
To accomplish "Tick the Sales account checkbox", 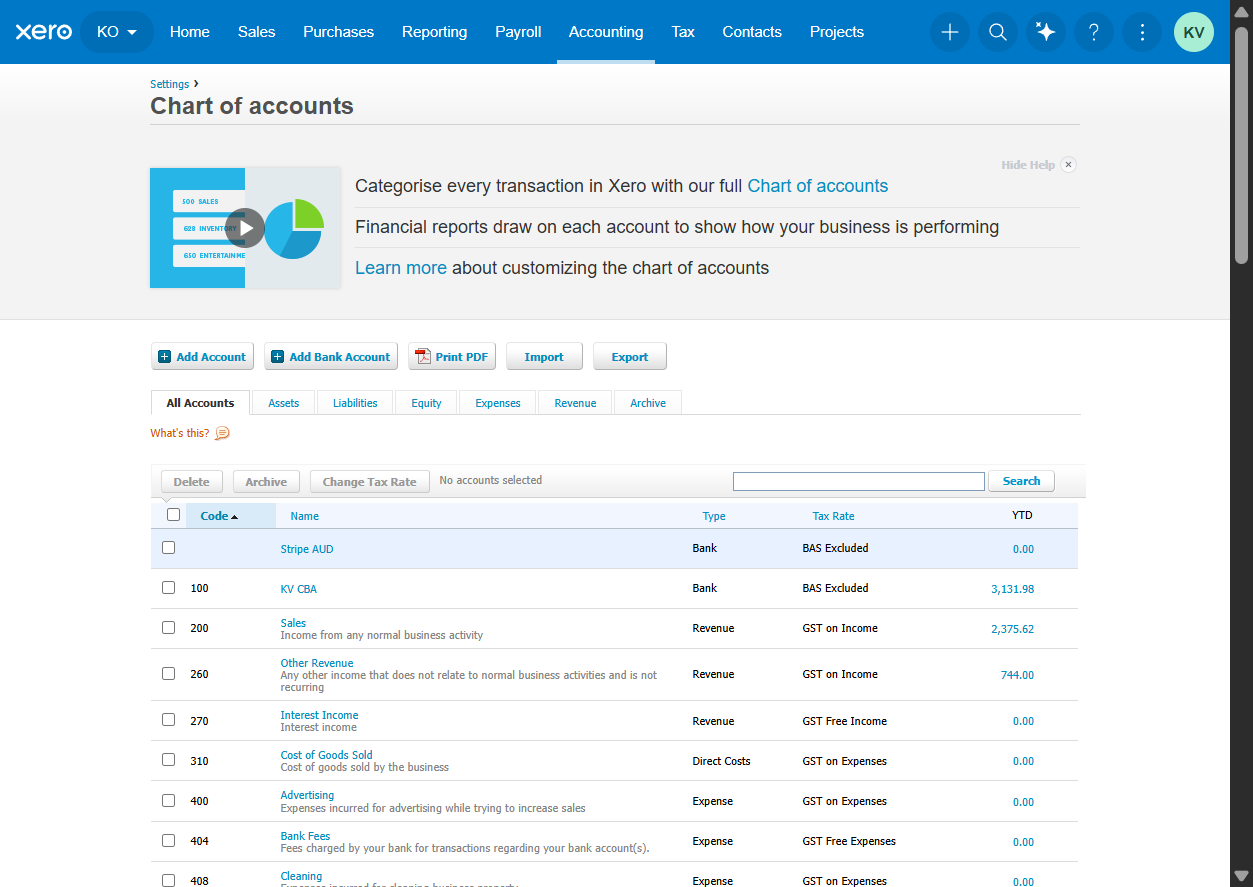I will pos(168,628).
